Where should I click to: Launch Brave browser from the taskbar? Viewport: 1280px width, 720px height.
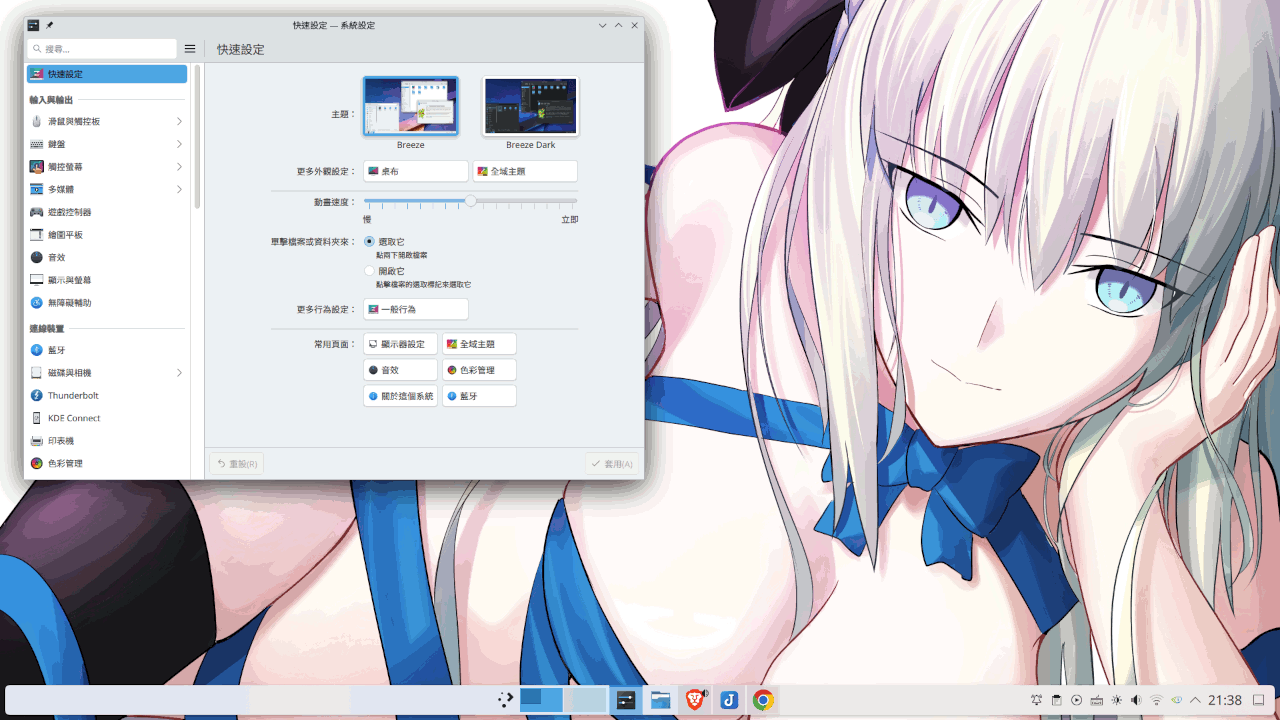click(x=695, y=700)
